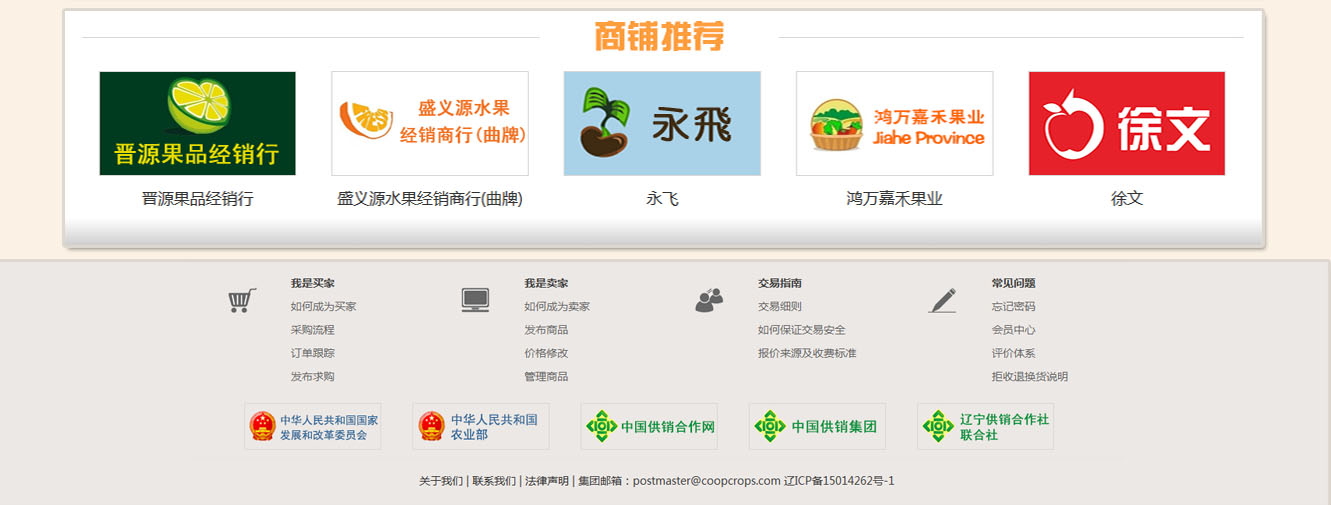Click the shopping cart buyer icon

(x=241, y=300)
